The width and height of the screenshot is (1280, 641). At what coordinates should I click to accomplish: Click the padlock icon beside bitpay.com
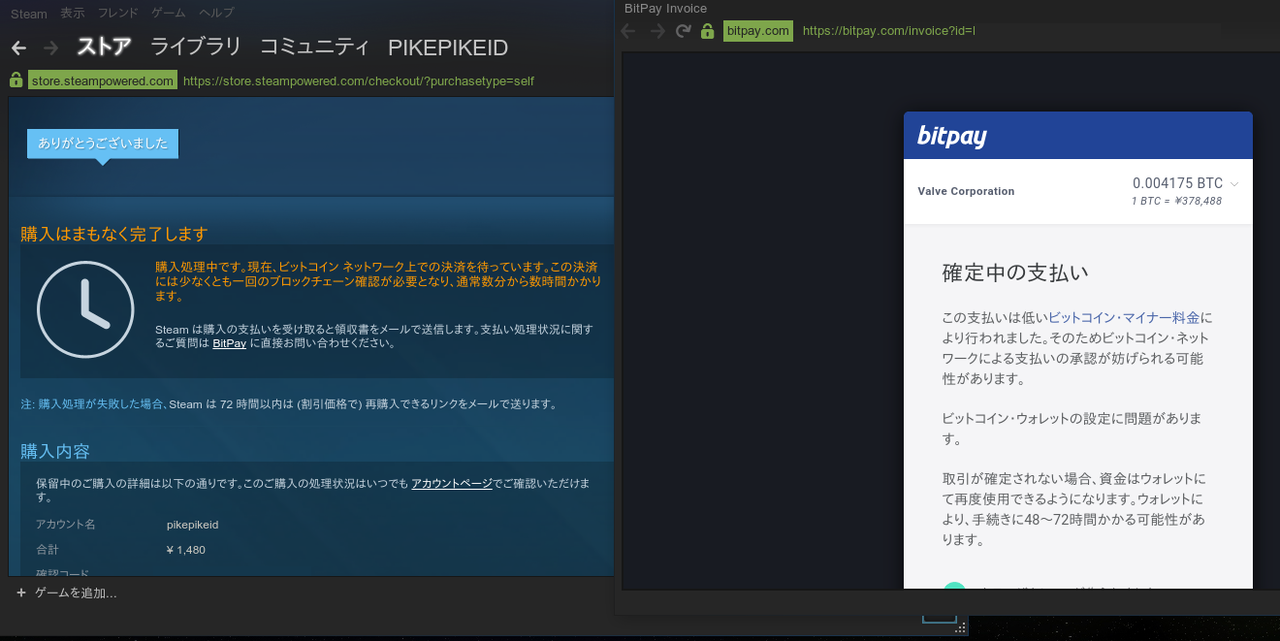pos(710,31)
